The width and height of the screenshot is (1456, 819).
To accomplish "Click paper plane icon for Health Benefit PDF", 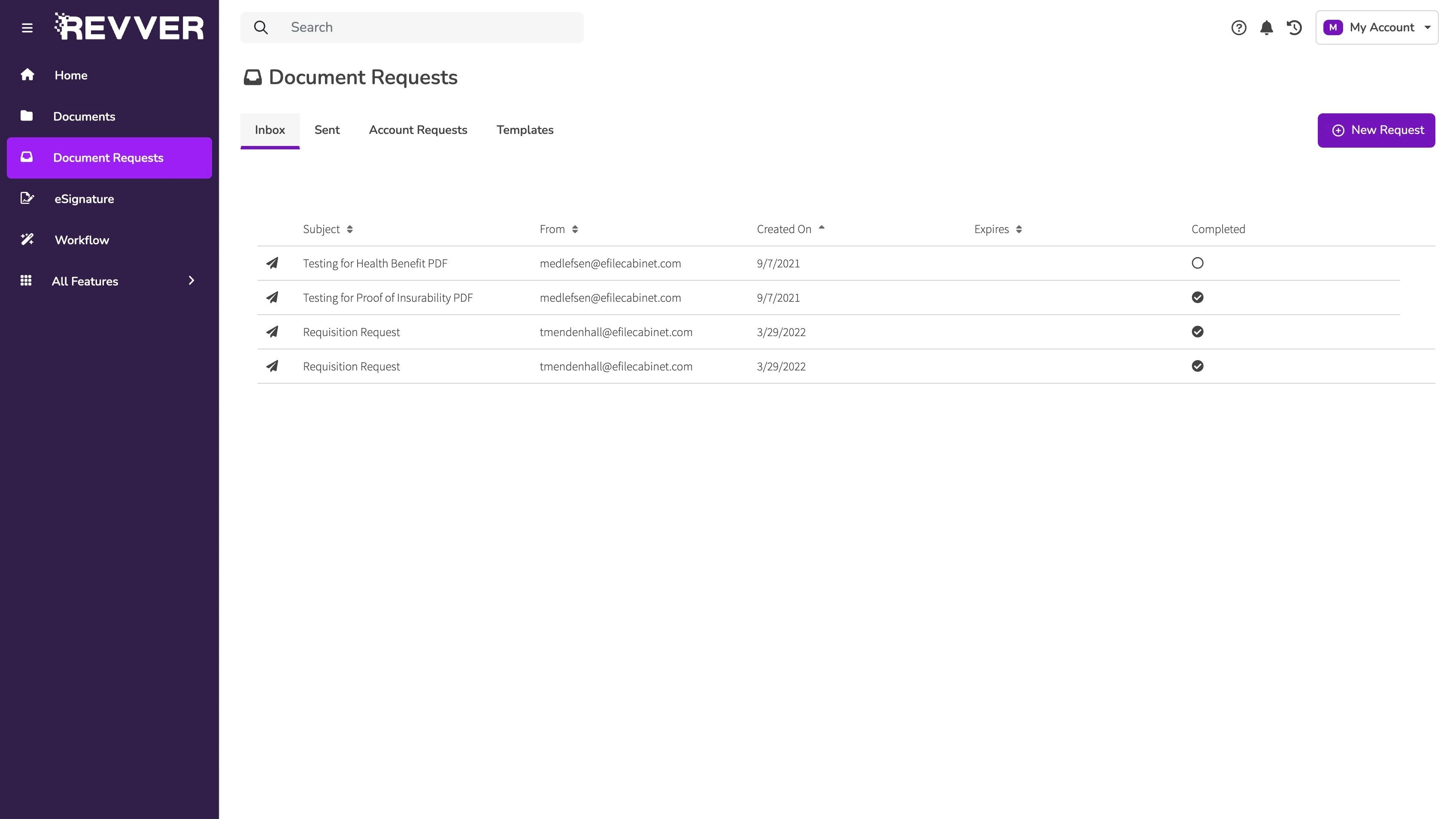I will click(x=273, y=264).
